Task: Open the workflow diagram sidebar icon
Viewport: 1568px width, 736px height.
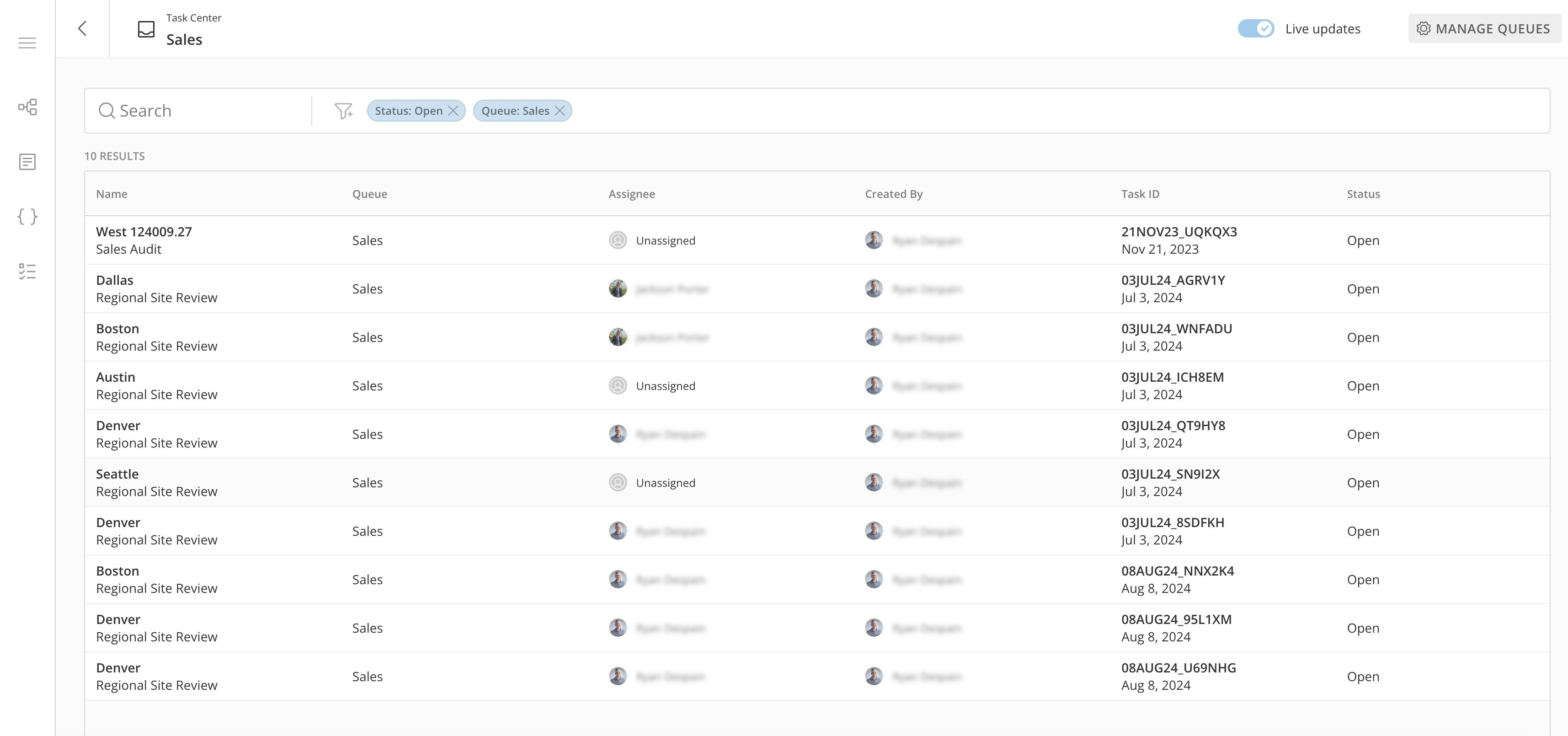Action: [27, 107]
